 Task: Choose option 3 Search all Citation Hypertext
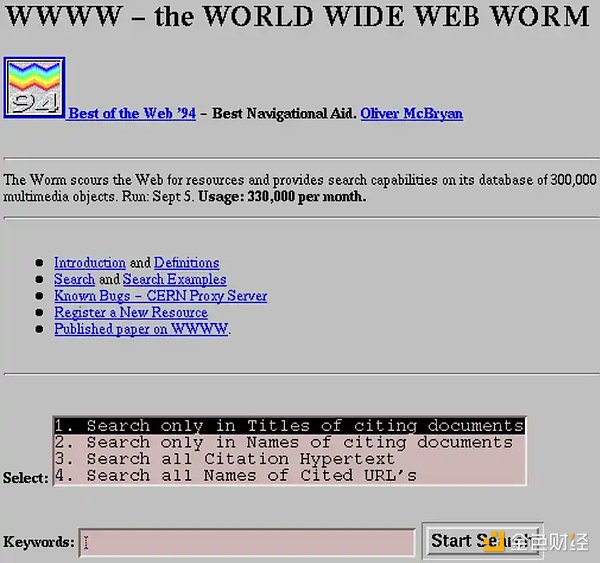point(289,459)
